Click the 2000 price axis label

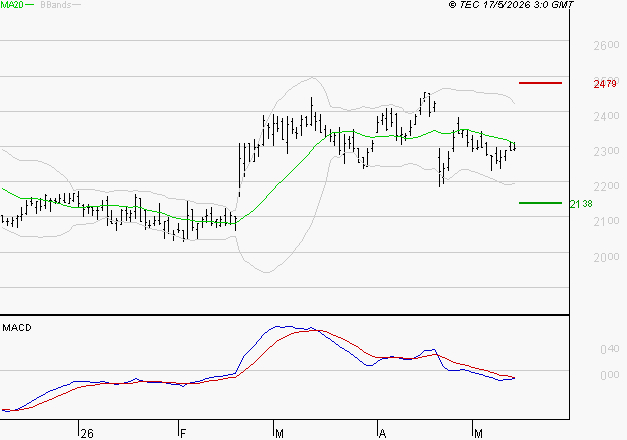pos(606,257)
